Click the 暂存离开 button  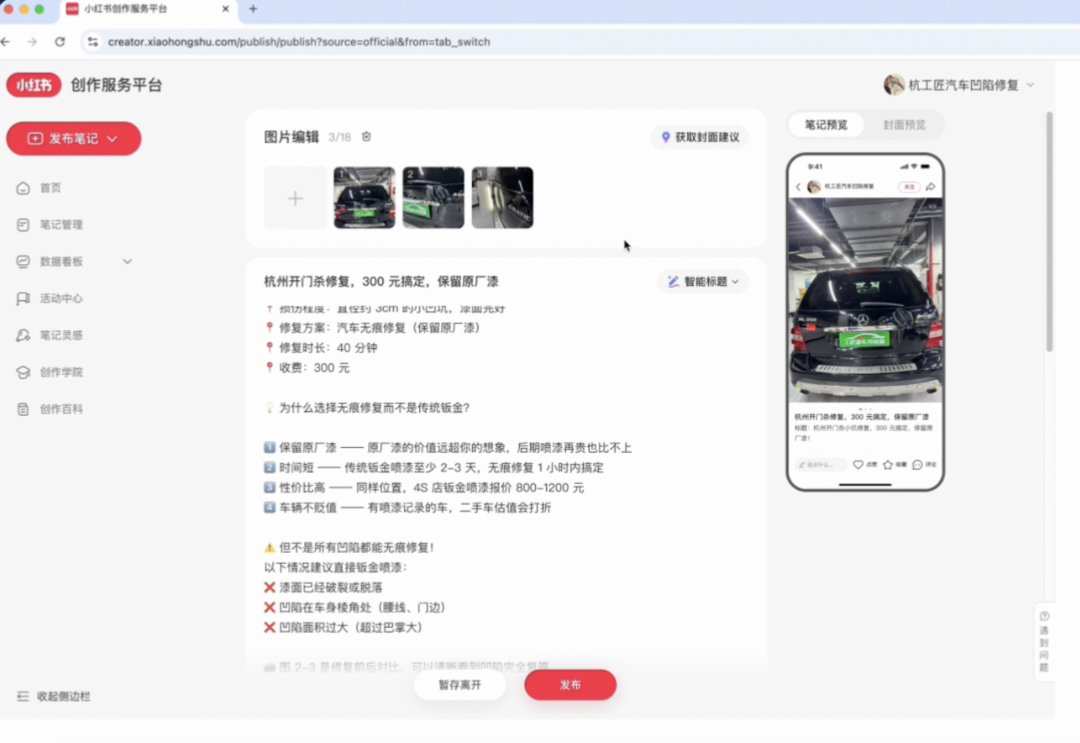[459, 685]
